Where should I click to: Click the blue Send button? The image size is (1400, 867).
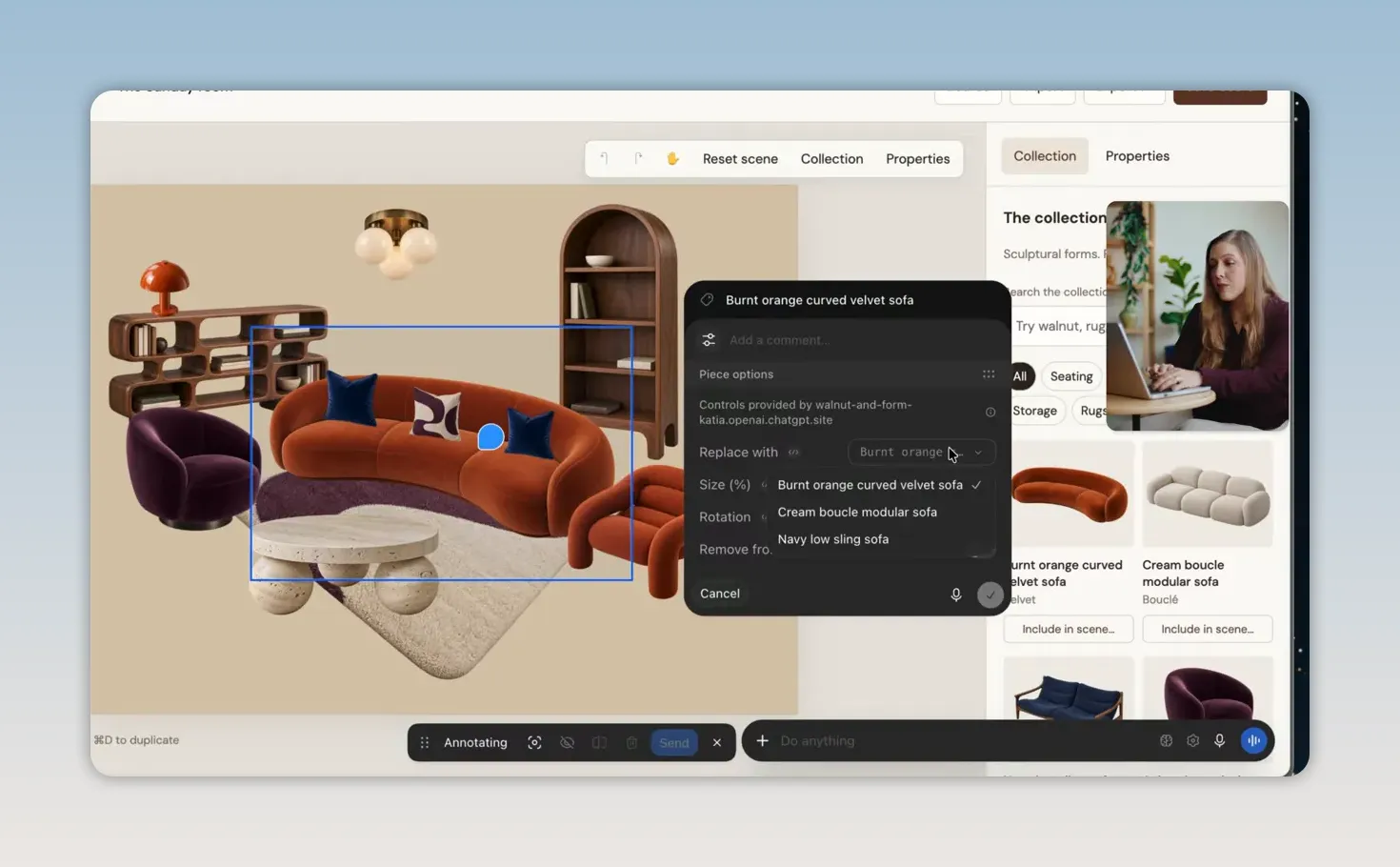point(674,742)
